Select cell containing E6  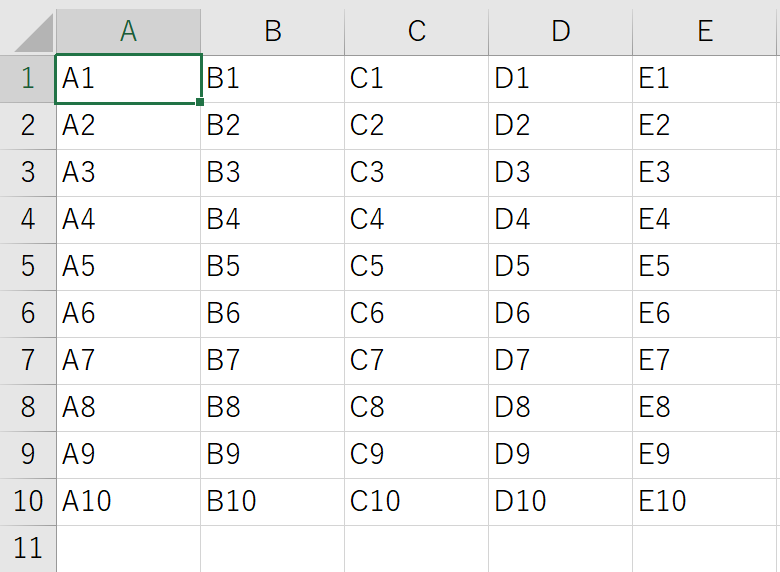(x=704, y=313)
